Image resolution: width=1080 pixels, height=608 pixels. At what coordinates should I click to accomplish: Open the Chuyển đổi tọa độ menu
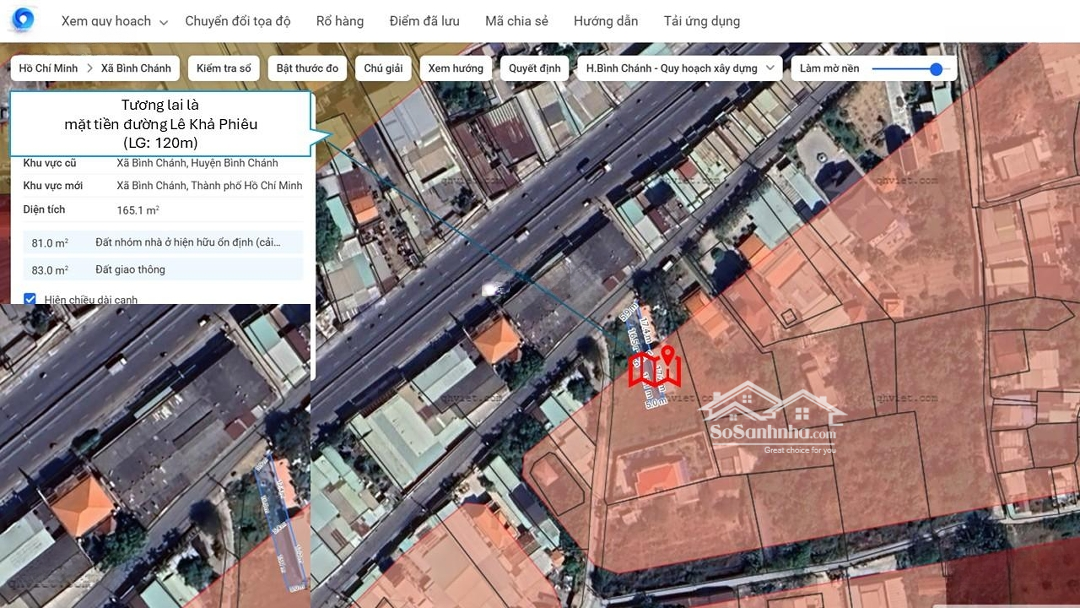tap(238, 21)
